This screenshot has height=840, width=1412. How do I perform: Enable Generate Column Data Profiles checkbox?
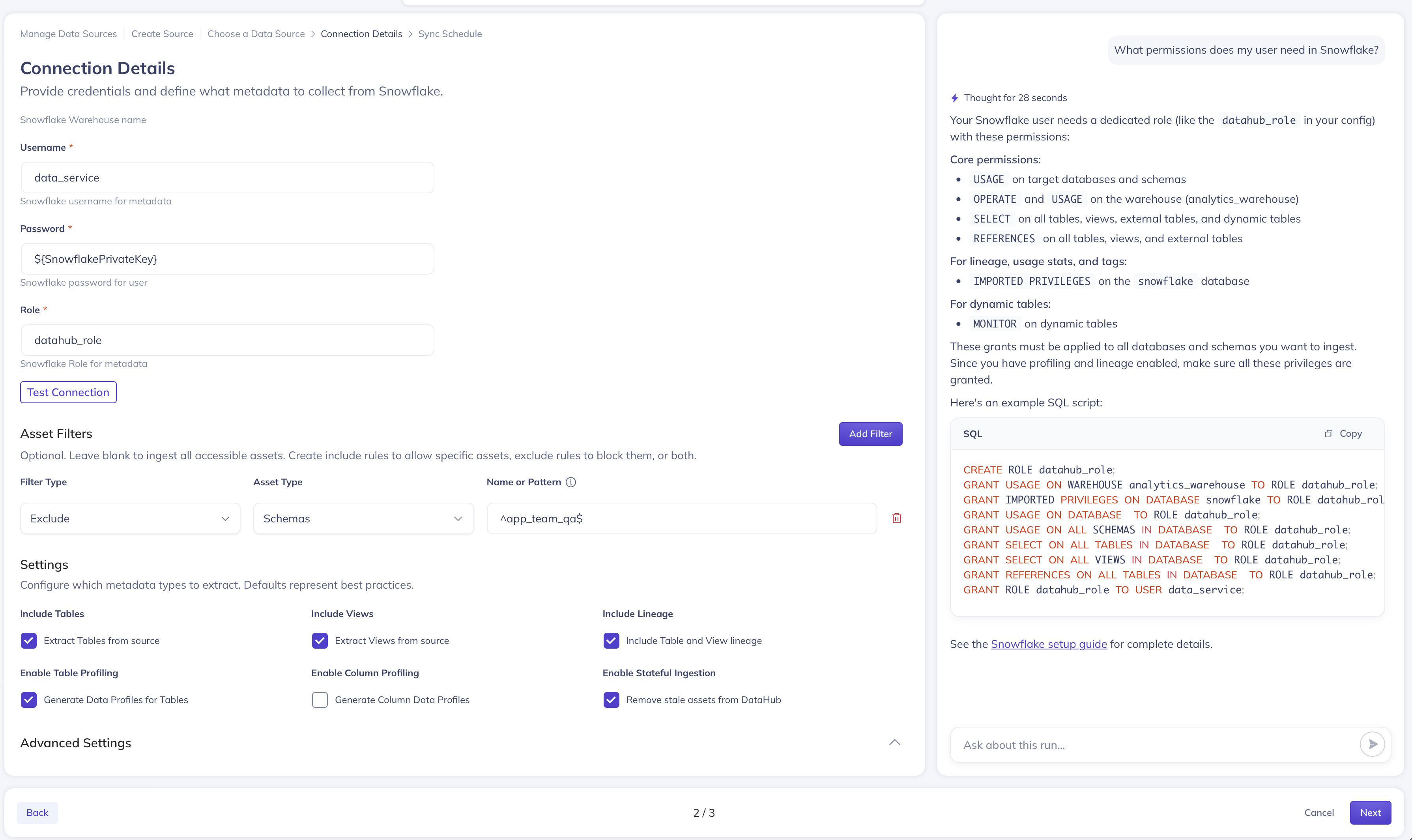pos(320,700)
